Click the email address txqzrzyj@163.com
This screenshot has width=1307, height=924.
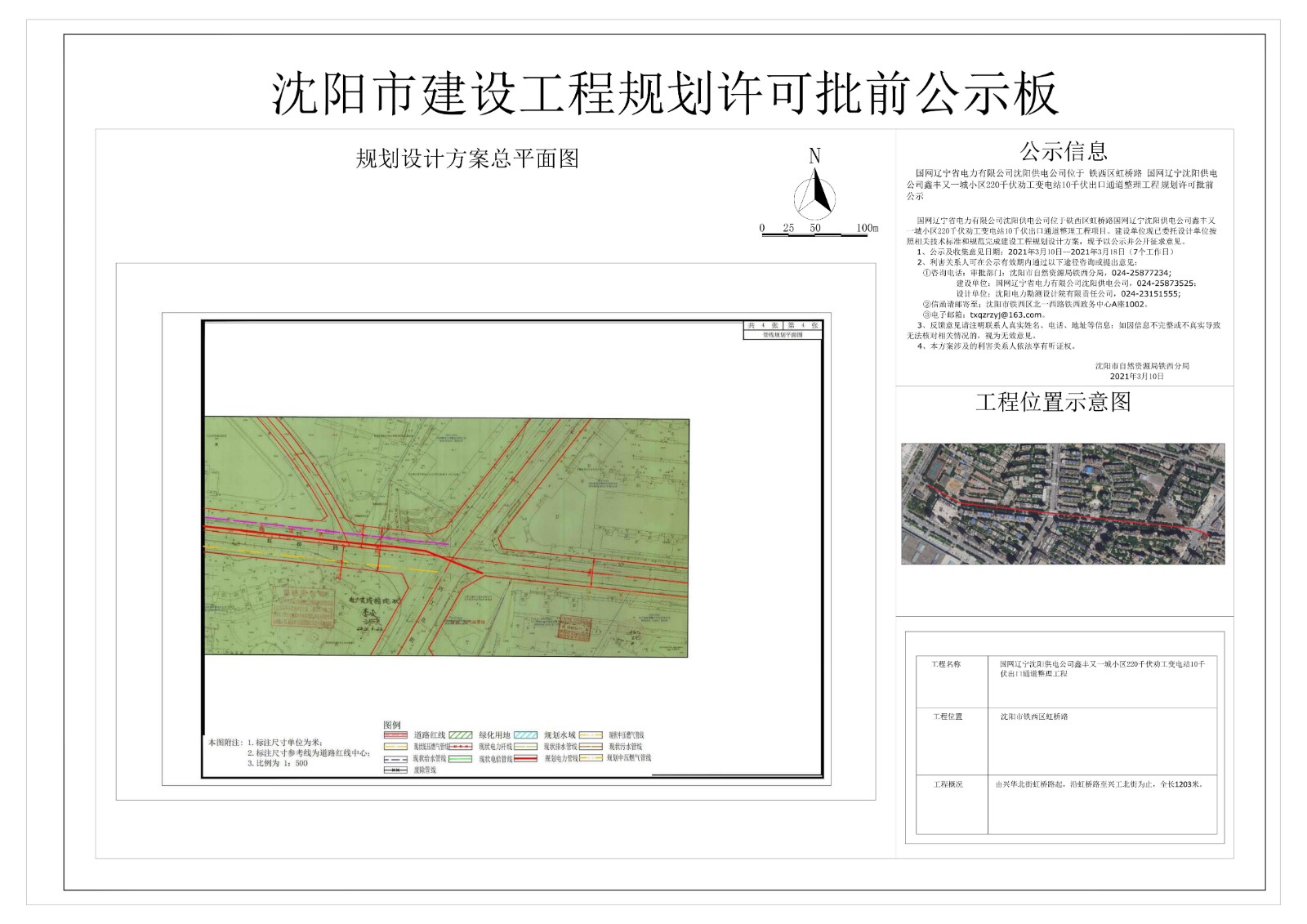point(1006,315)
